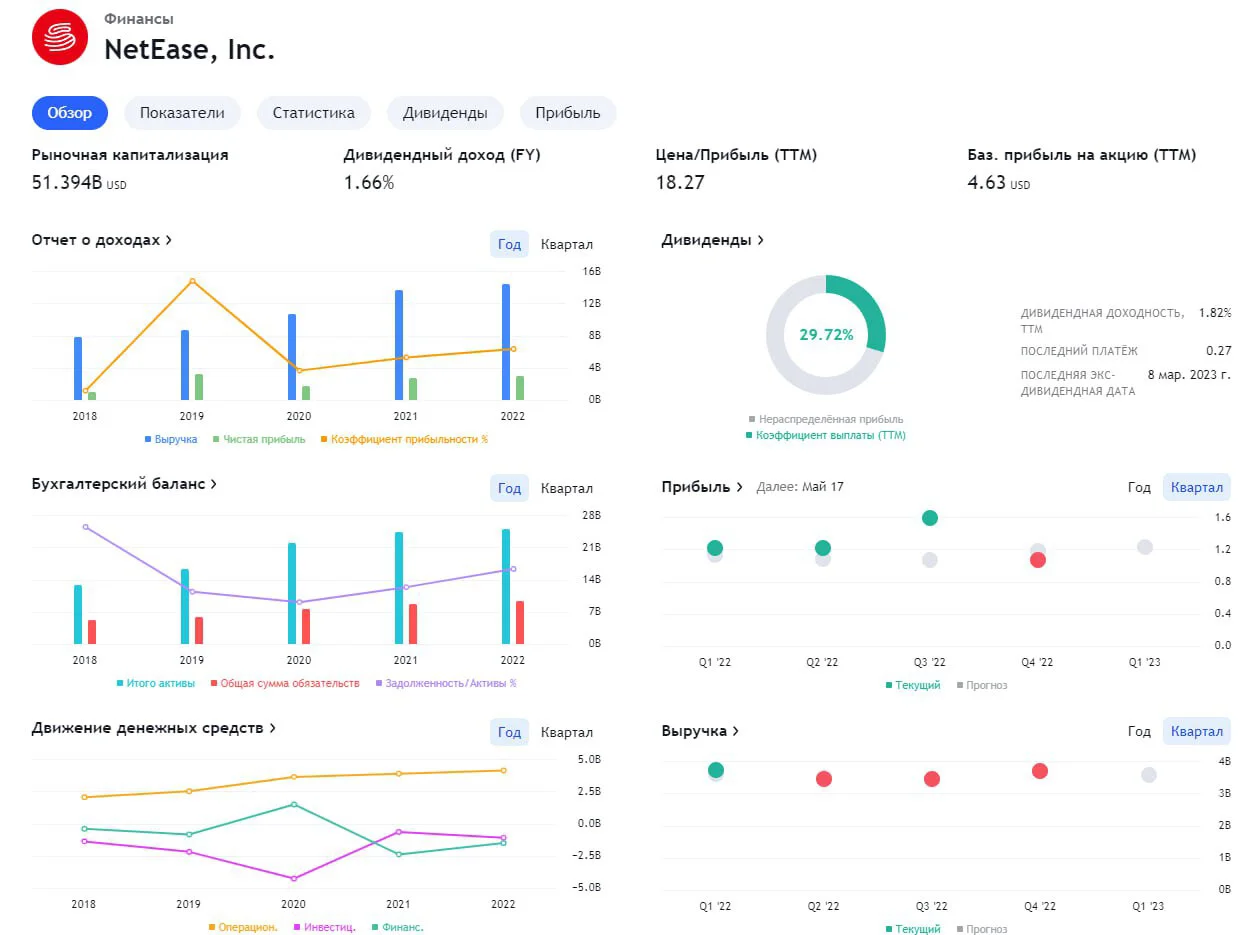Screen dimensions: 1251x935
Task: Open the Показатели tab
Action: (x=182, y=113)
